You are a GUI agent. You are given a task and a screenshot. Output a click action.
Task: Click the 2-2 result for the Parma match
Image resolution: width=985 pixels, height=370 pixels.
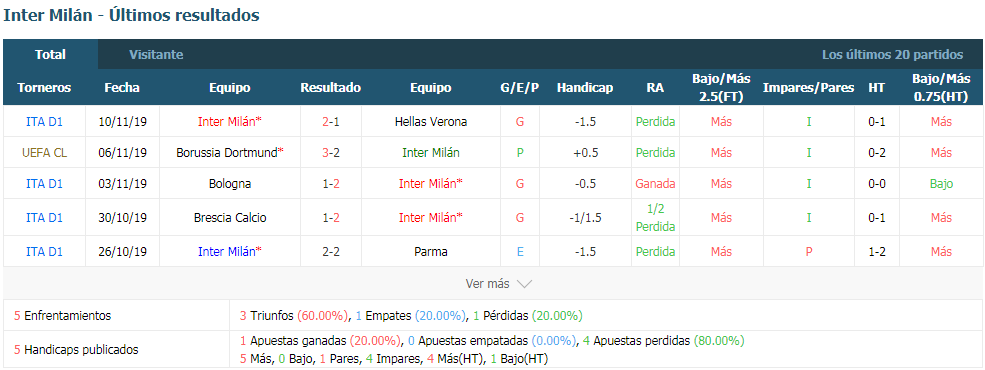coord(330,251)
